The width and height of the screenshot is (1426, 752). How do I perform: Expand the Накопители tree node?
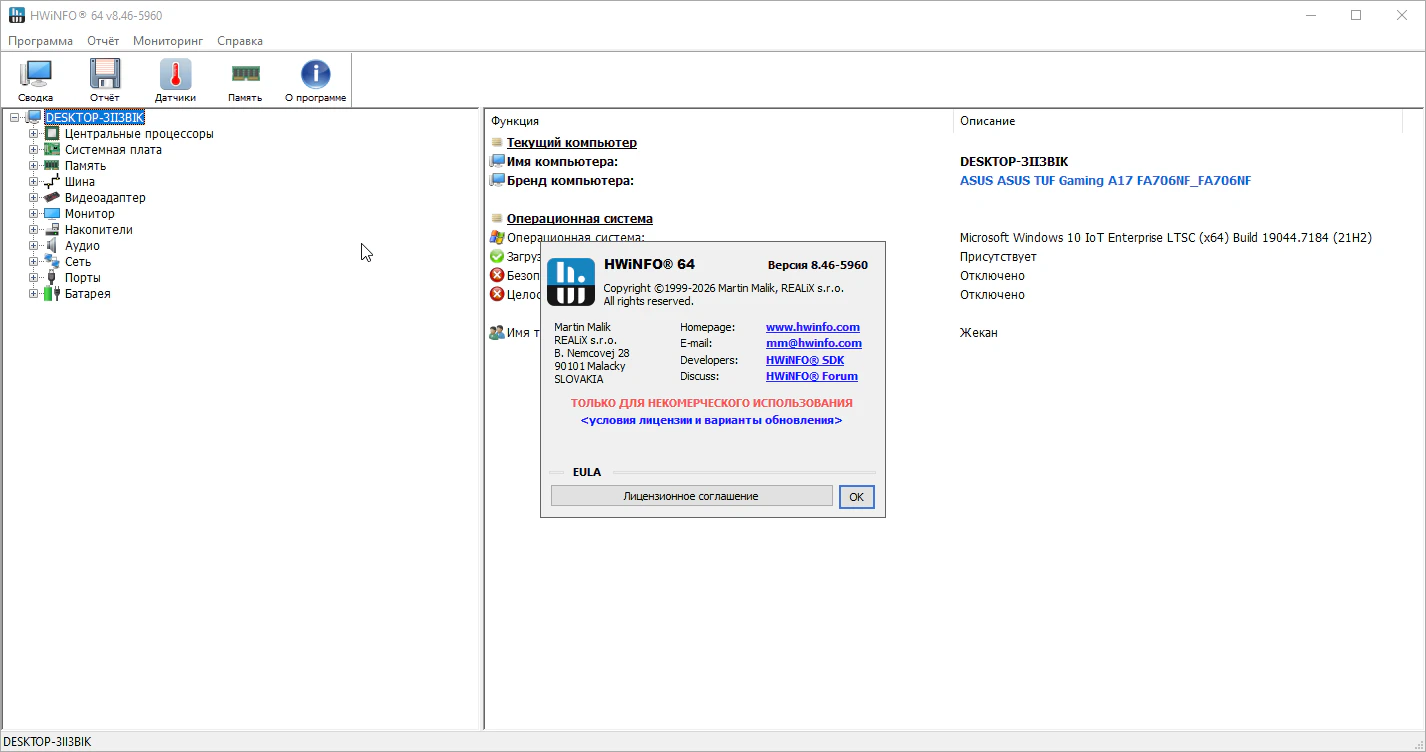(x=34, y=230)
